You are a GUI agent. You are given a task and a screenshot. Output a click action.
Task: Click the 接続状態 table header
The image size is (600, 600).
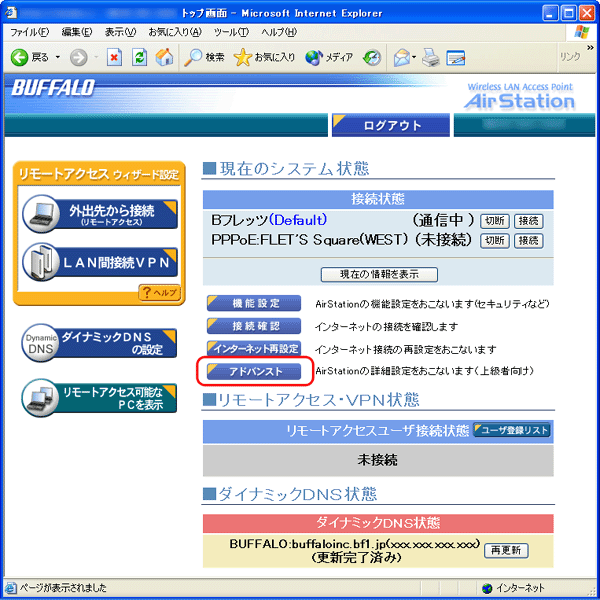click(378, 199)
